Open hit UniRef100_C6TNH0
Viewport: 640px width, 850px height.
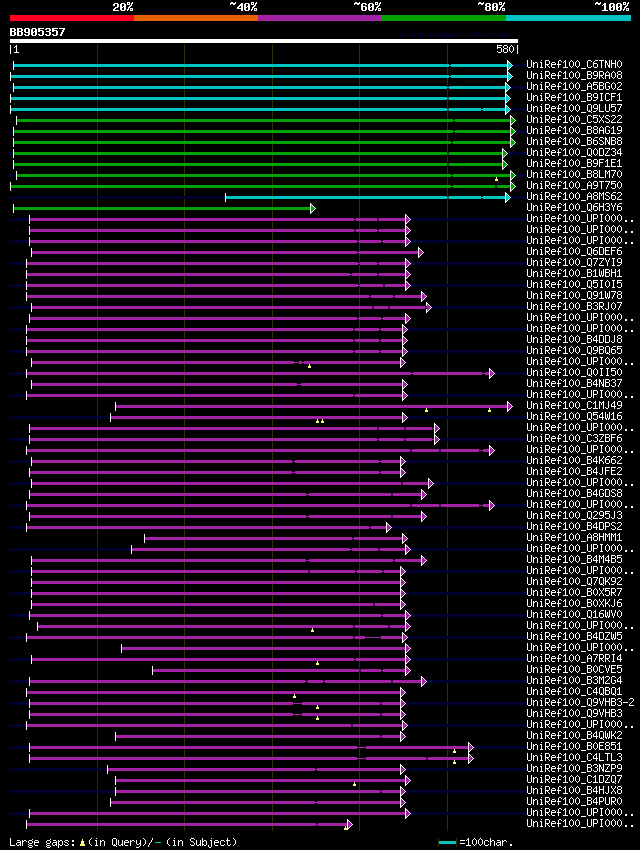[x=574, y=65]
